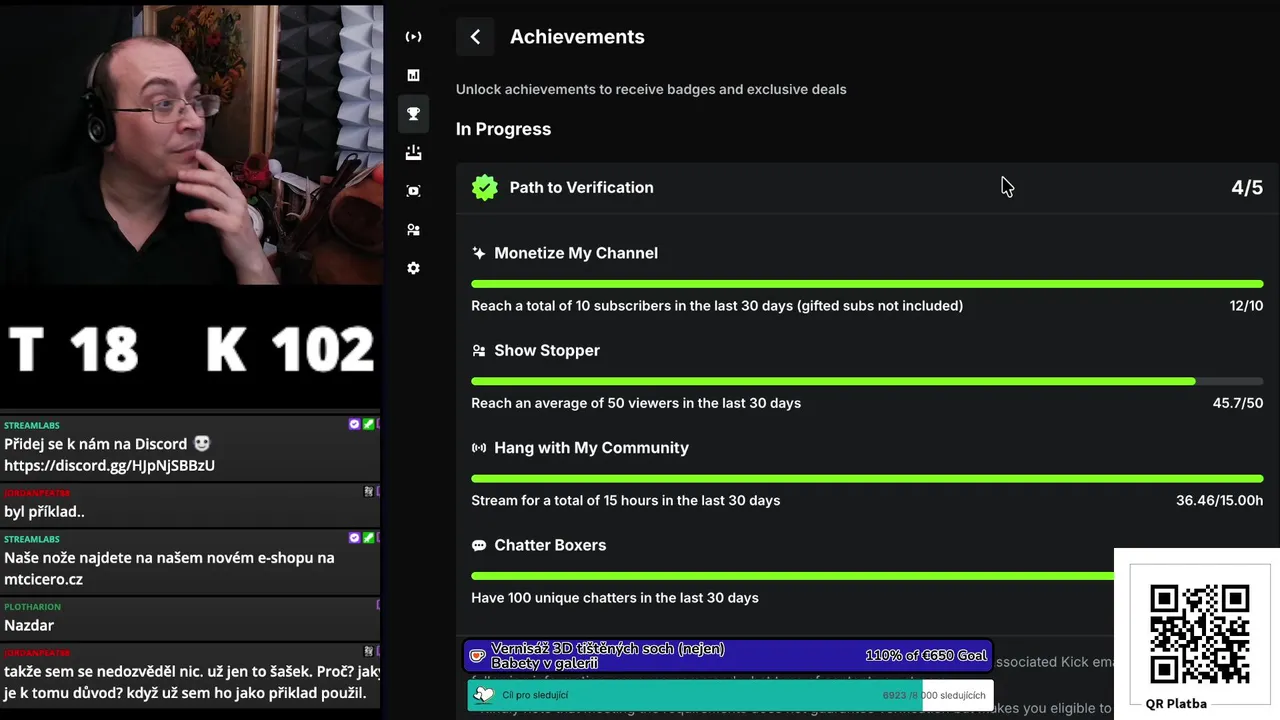Click 'Reach an average of 50 viewers' description
Screen dimensions: 1280x720
pos(636,403)
